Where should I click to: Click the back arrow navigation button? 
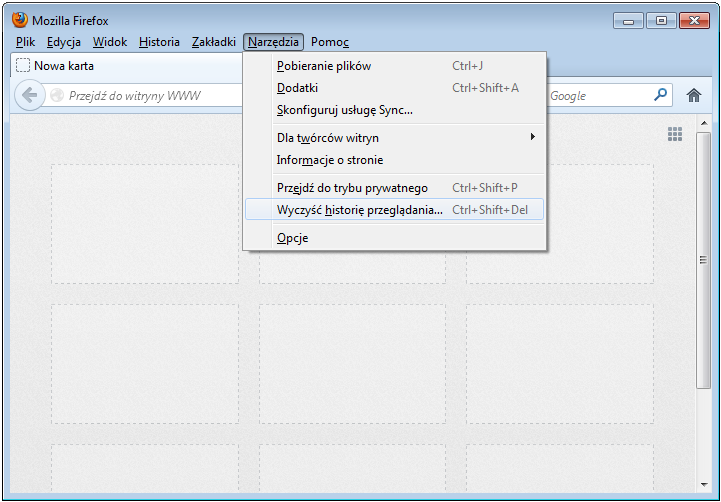[30, 96]
